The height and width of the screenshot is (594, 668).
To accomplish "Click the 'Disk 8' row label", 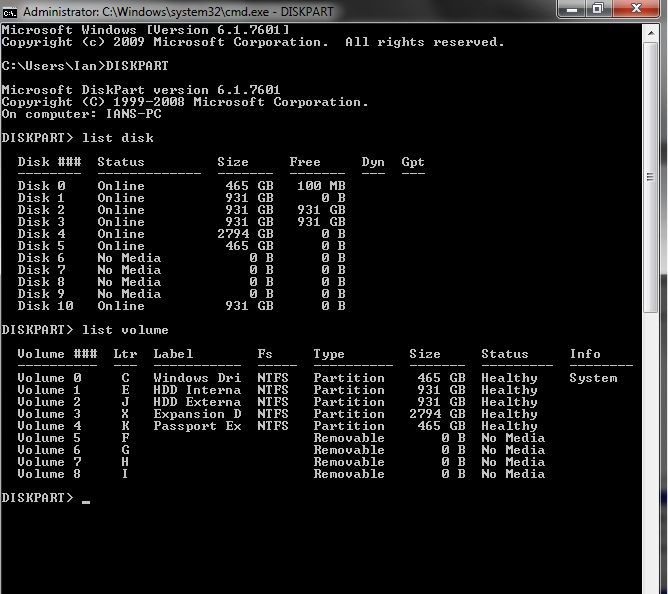I will click(x=41, y=282).
